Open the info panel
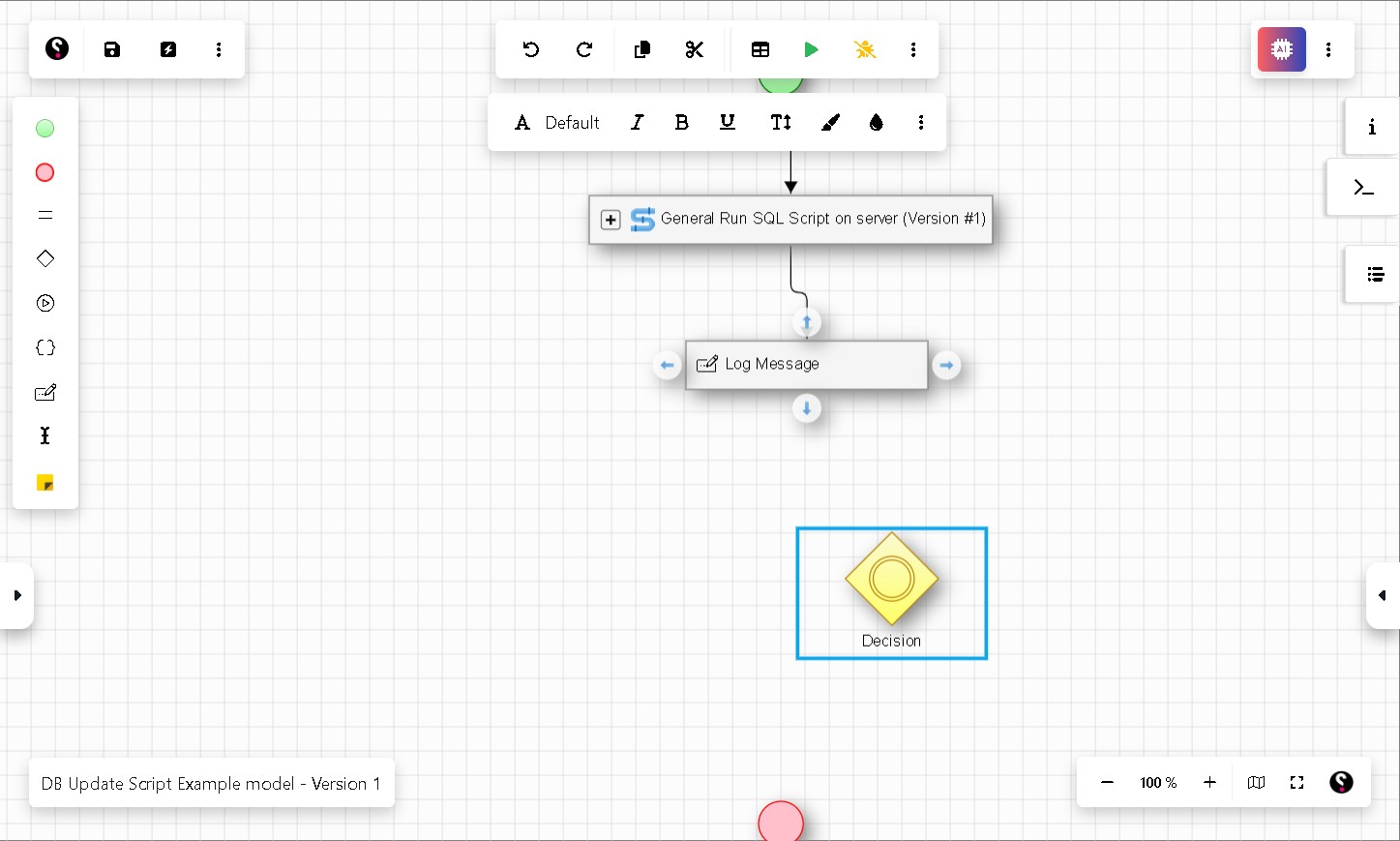The height and width of the screenshot is (841, 1400). [1371, 127]
